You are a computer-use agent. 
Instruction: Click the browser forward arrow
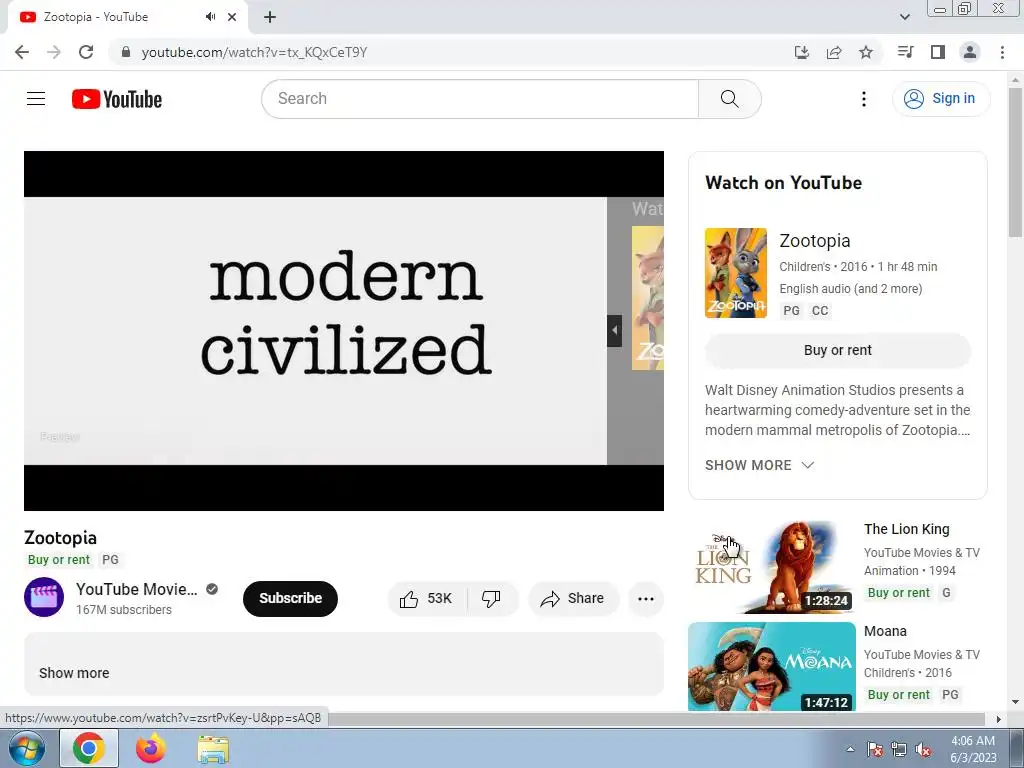[x=54, y=52]
